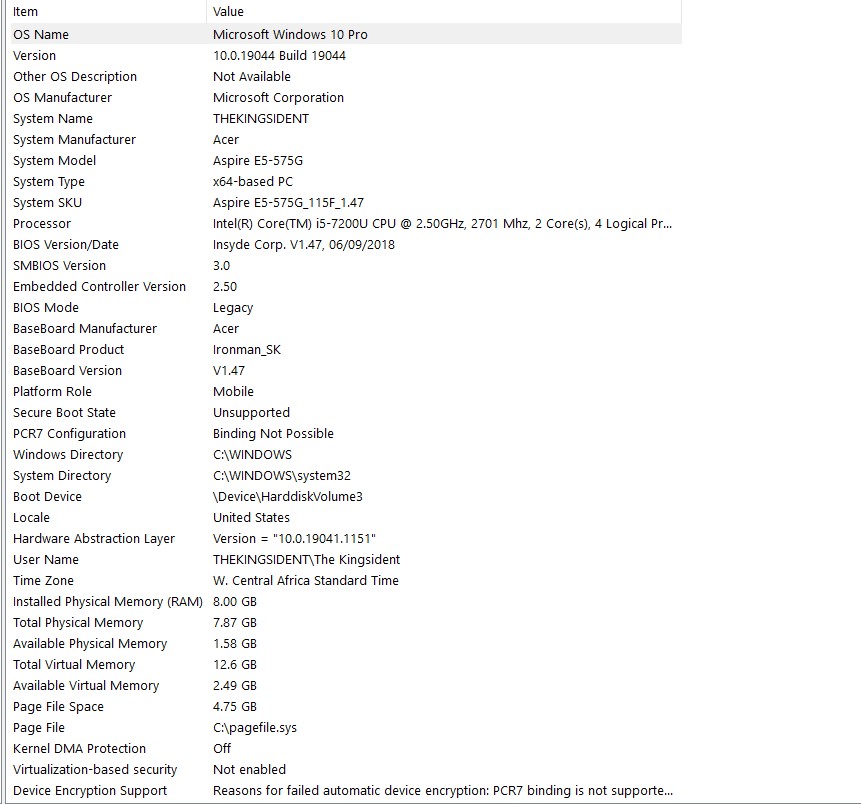The width and height of the screenshot is (861, 804).
Task: Click the System Manufacturer row
Action: coord(346,139)
